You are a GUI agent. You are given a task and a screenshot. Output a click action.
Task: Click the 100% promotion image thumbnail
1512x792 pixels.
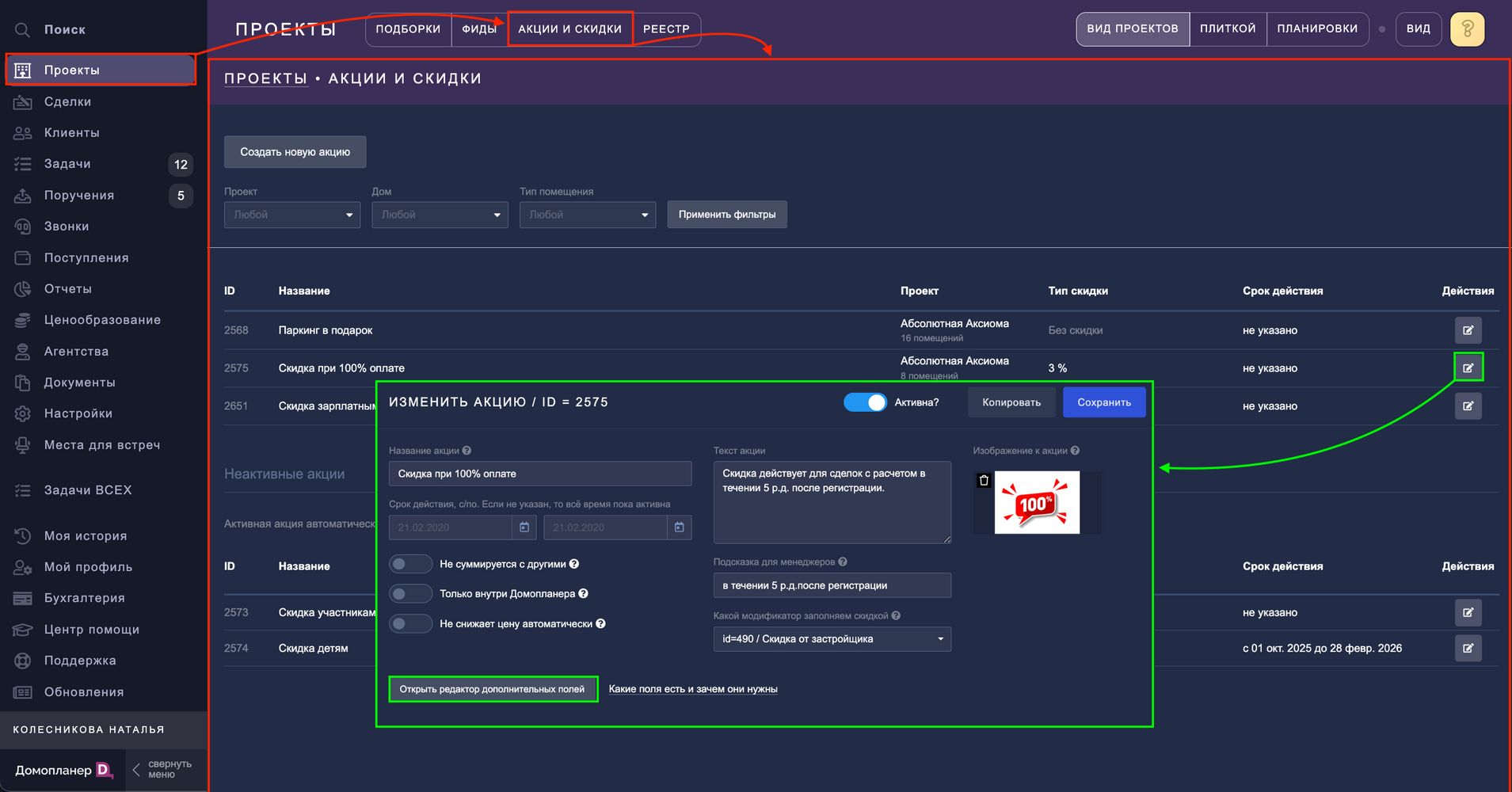[1037, 503]
